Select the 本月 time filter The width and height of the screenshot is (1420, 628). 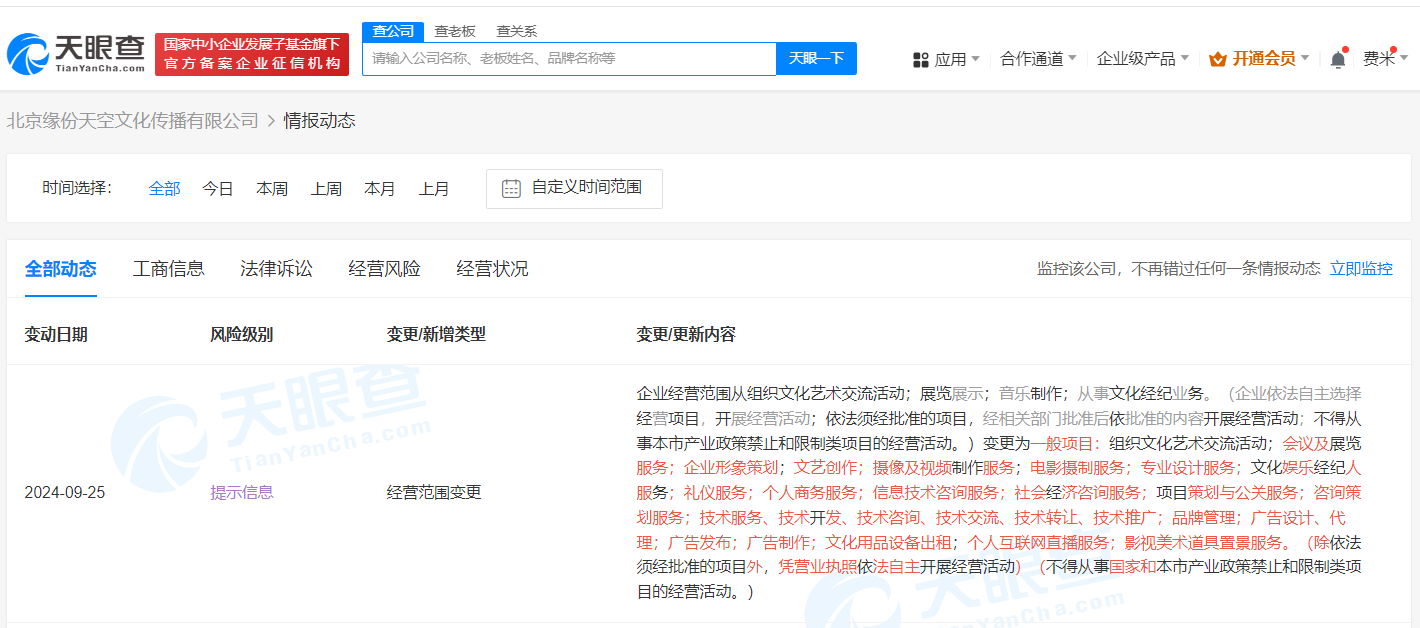(x=380, y=189)
